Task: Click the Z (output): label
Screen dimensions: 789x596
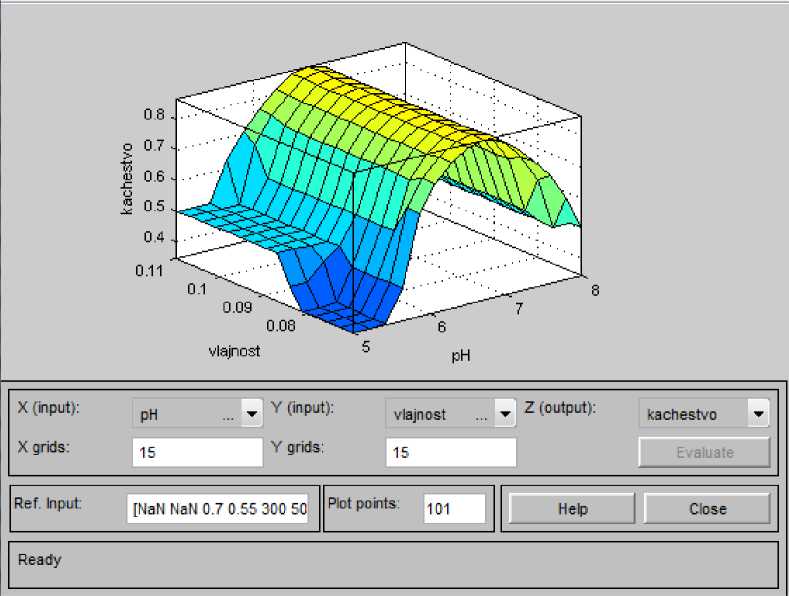Action: 560,407
